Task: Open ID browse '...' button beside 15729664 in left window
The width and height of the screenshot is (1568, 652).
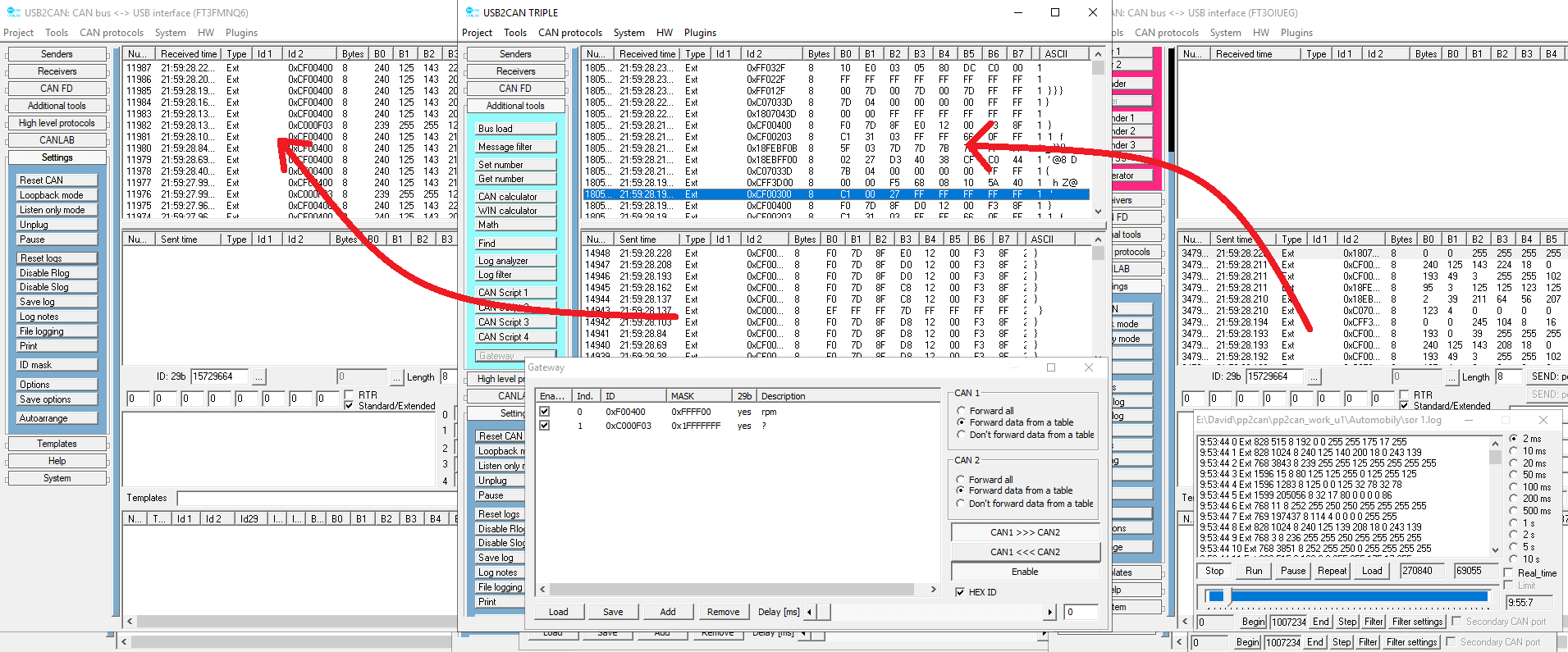Action: pos(259,376)
